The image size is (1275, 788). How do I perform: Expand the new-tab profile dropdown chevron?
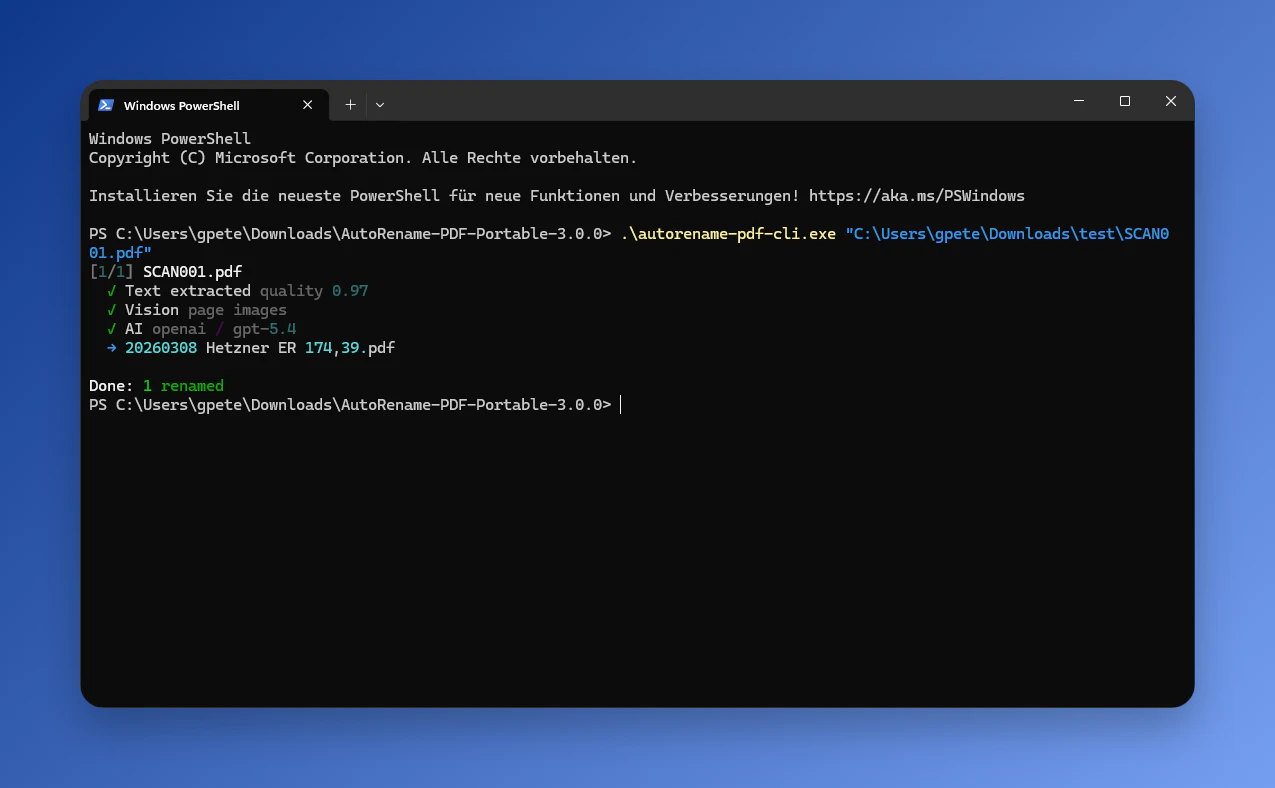(x=380, y=105)
